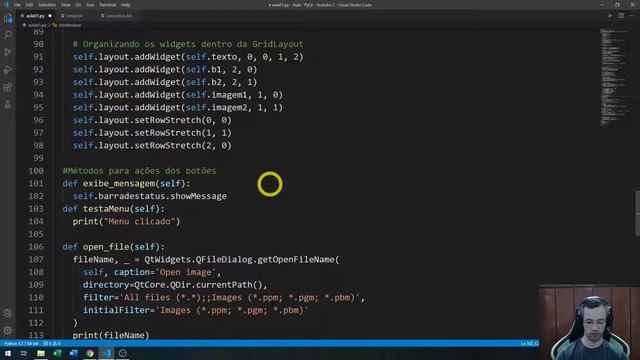Click the vertical editor scrollbar thumb
Screen dimensions: 640x360
coord(637,213)
